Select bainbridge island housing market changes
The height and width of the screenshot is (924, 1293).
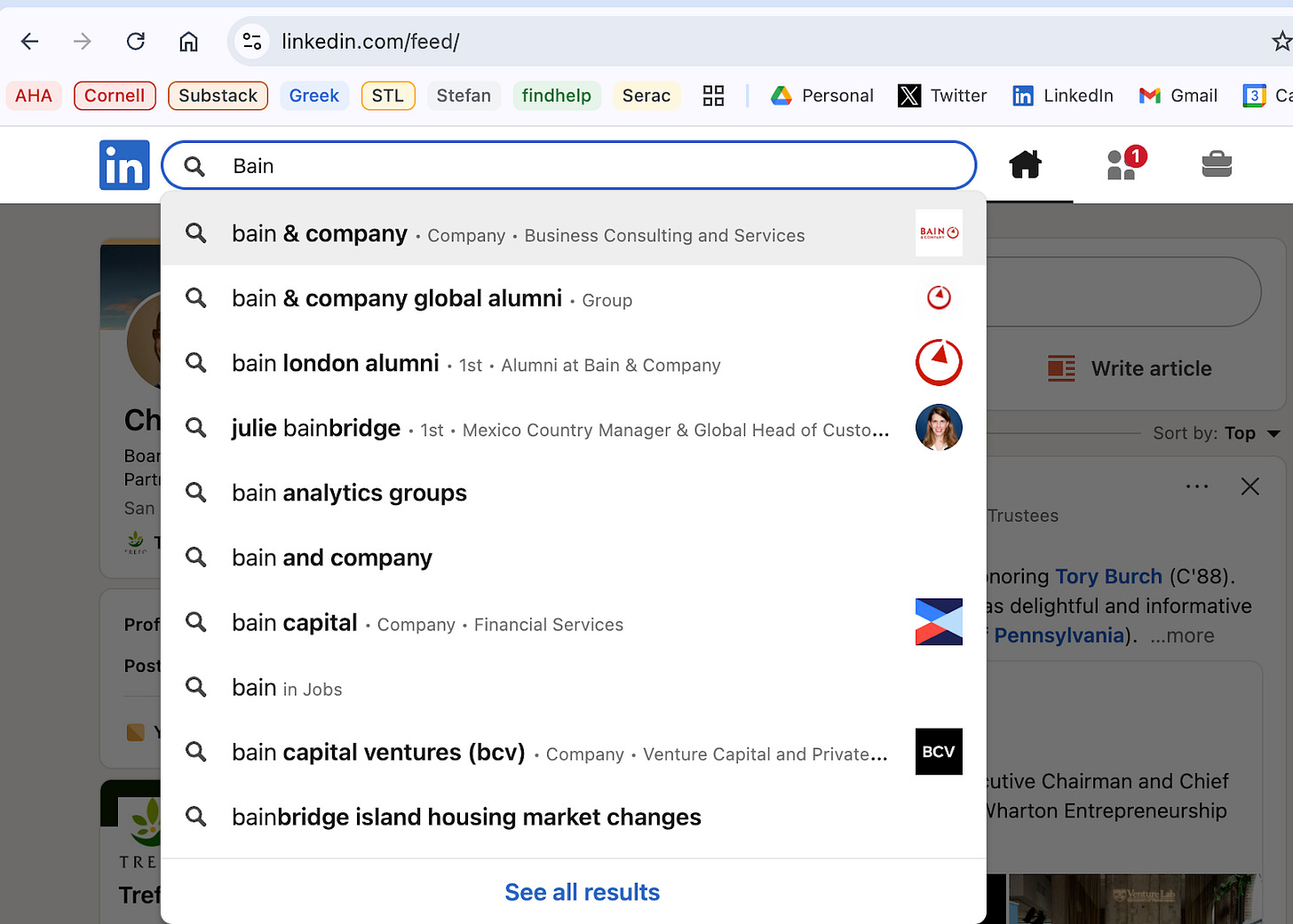click(x=574, y=817)
